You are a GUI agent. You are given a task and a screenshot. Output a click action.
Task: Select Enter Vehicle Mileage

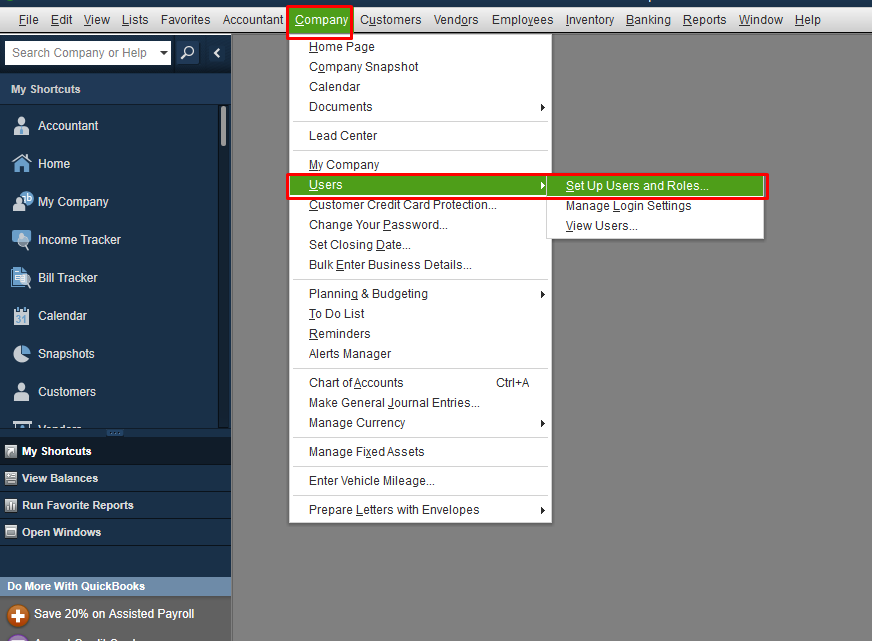pyautogui.click(x=420, y=480)
